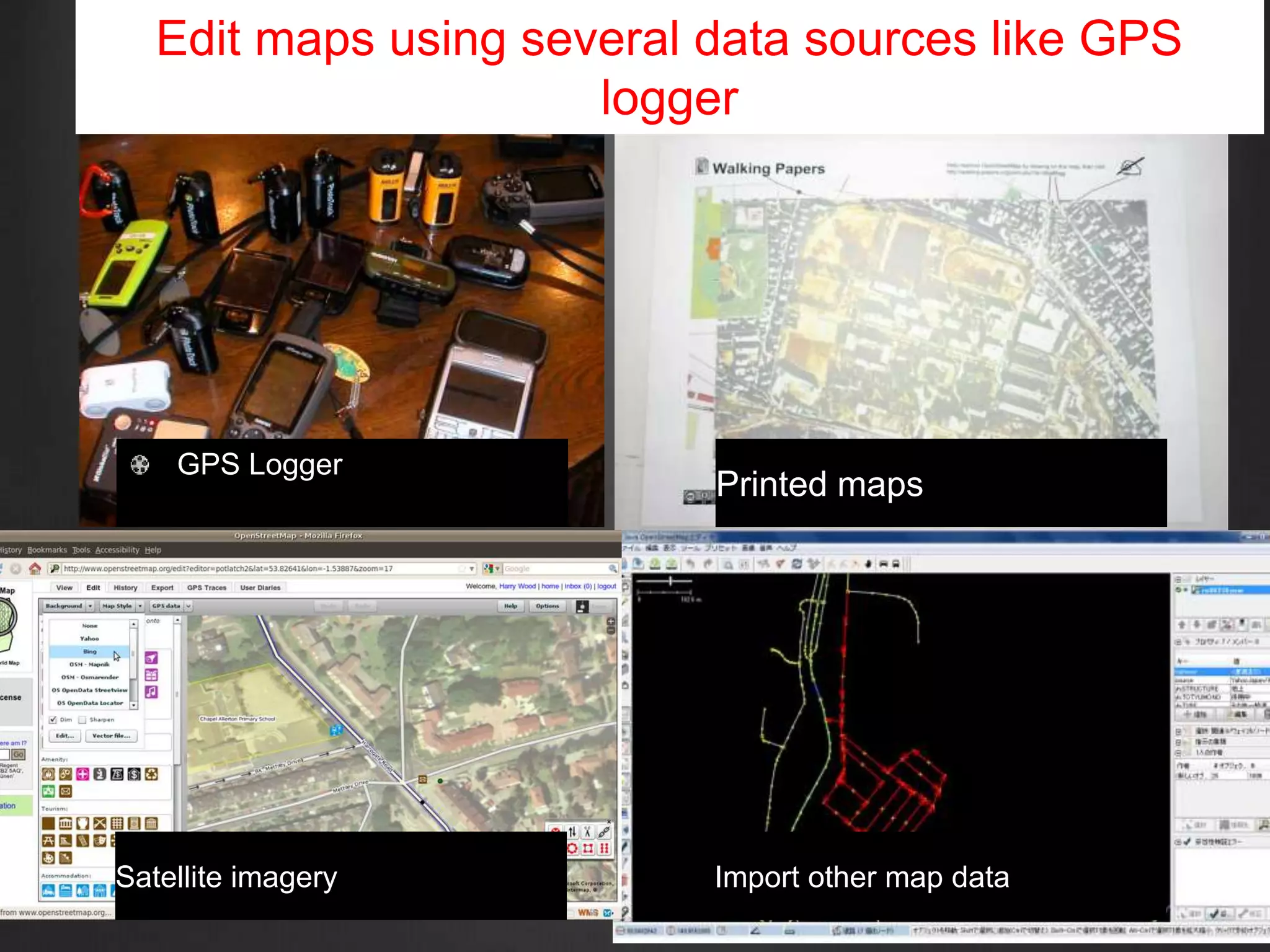Open the View tab on OpenStreetMap
Viewport: 1270px width, 952px height.
pyautogui.click(x=64, y=588)
